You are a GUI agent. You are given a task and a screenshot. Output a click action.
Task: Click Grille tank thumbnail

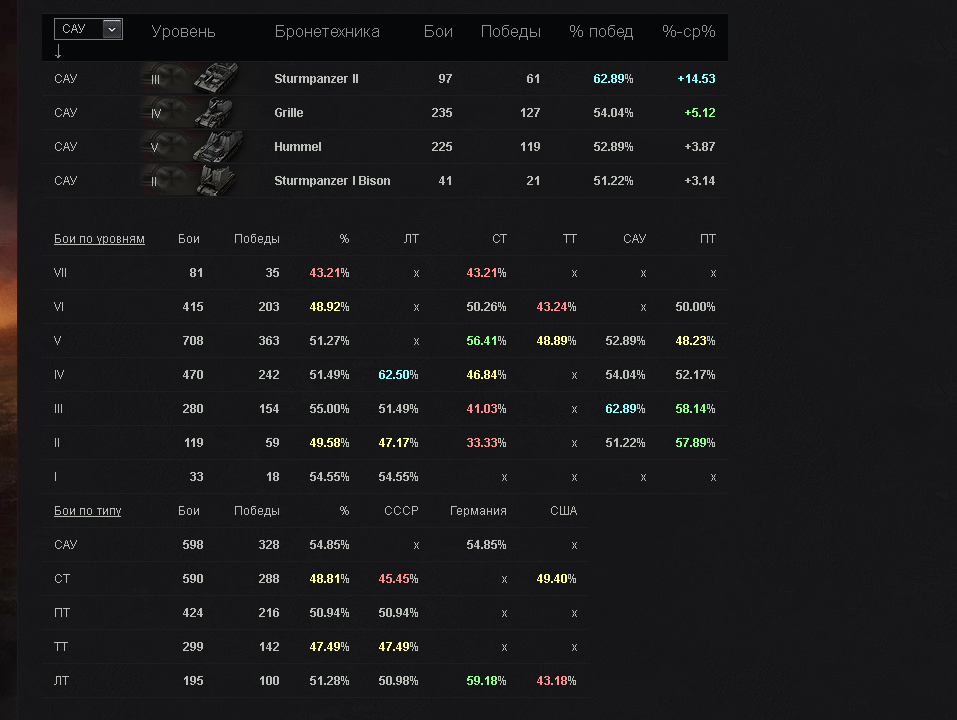tap(215, 112)
